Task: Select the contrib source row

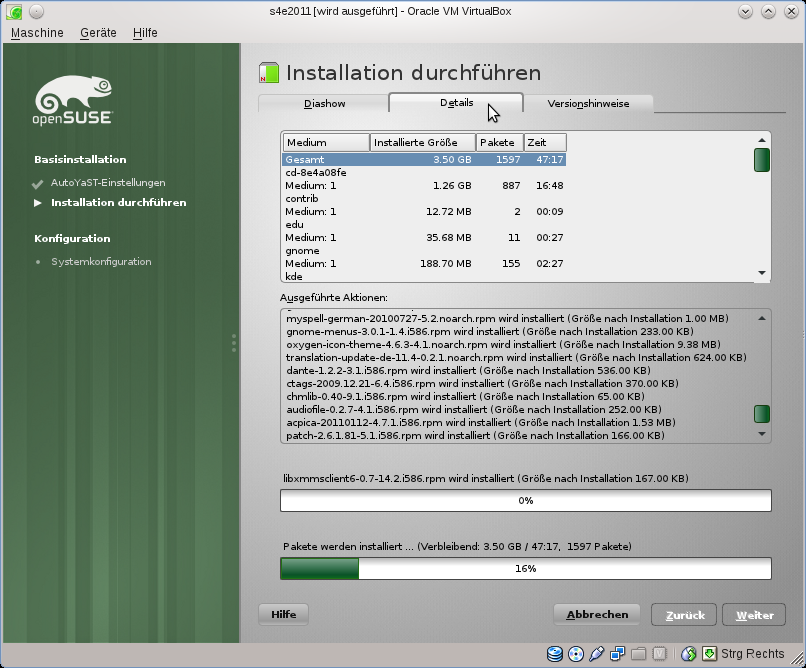Action: pos(424,199)
